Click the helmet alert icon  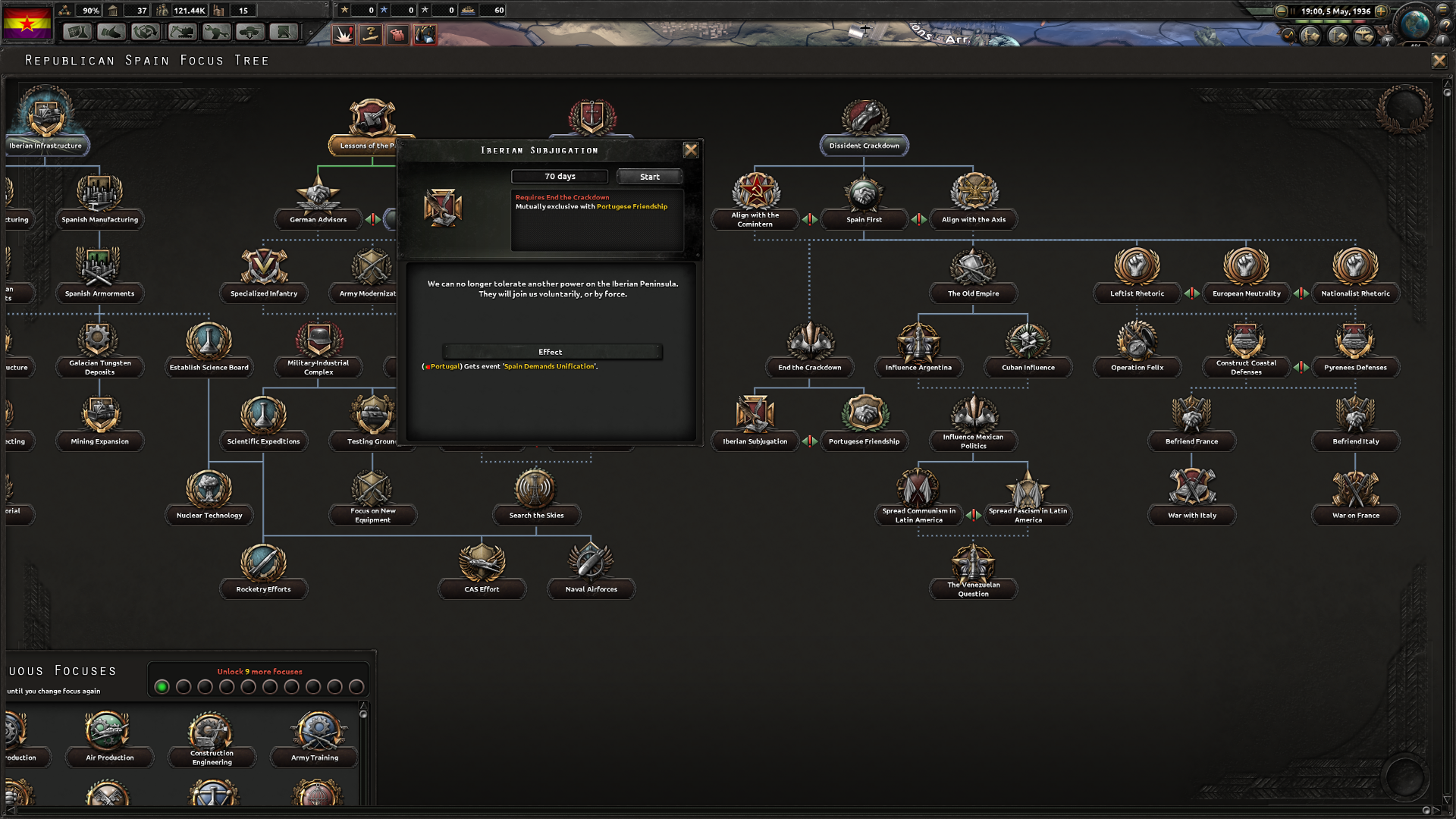[x=425, y=35]
